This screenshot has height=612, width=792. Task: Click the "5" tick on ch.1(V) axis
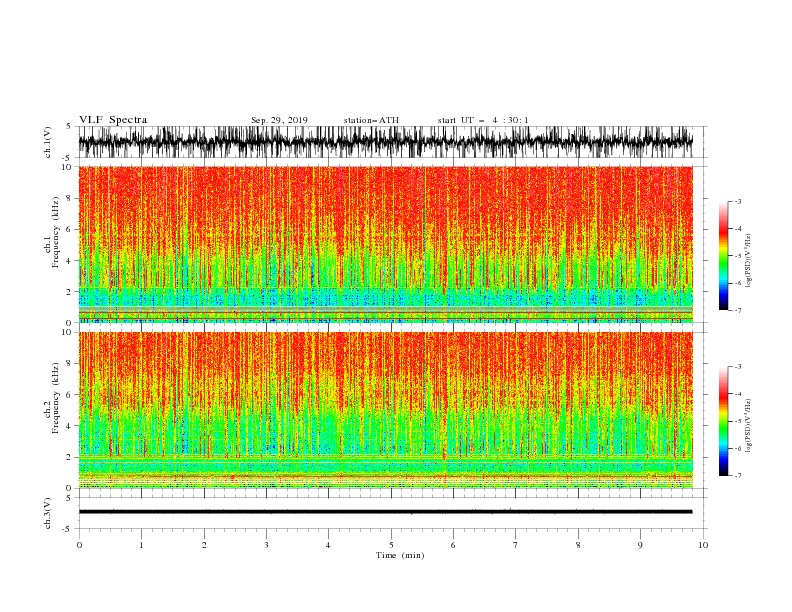(x=69, y=127)
